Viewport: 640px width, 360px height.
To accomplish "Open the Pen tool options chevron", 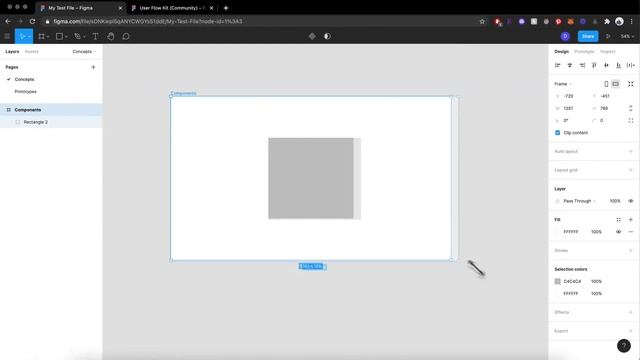I will point(84,37).
